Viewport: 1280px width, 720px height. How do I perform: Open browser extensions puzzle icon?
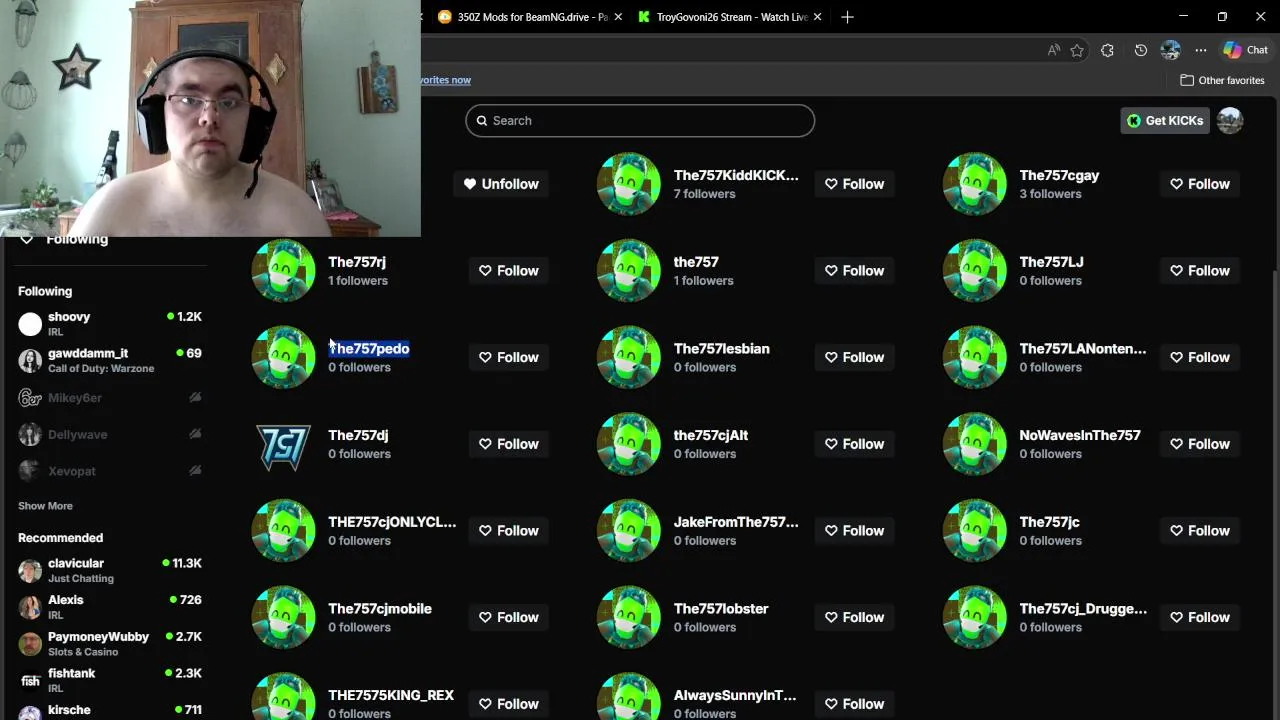point(1107,50)
